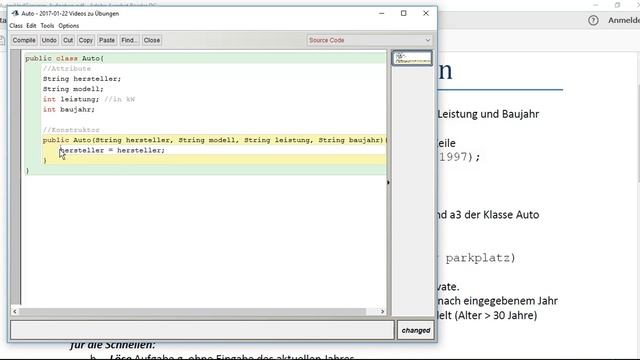Click 'Leistung und Baujahr' text in background document

488,114
